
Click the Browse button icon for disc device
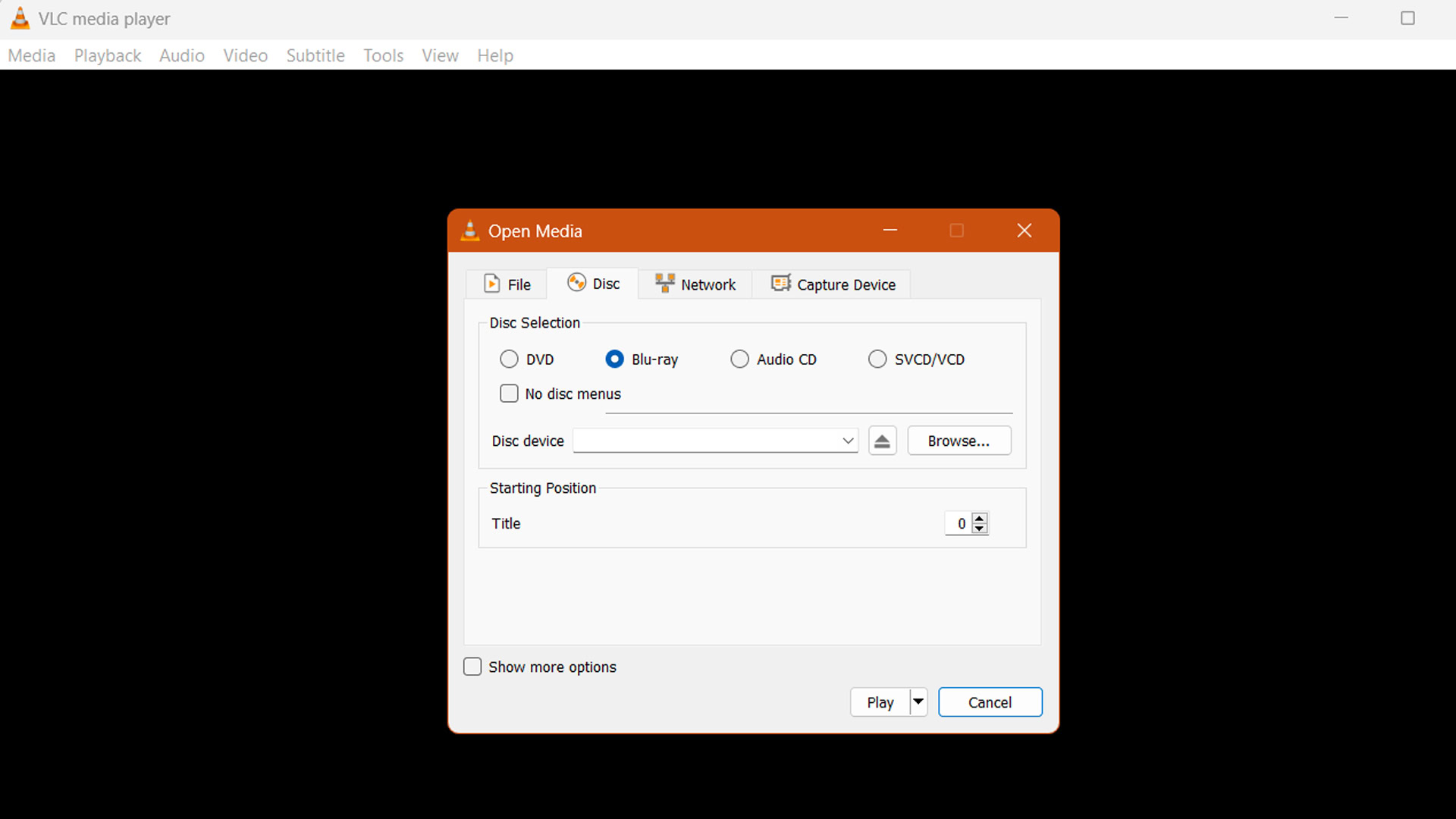[957, 441]
